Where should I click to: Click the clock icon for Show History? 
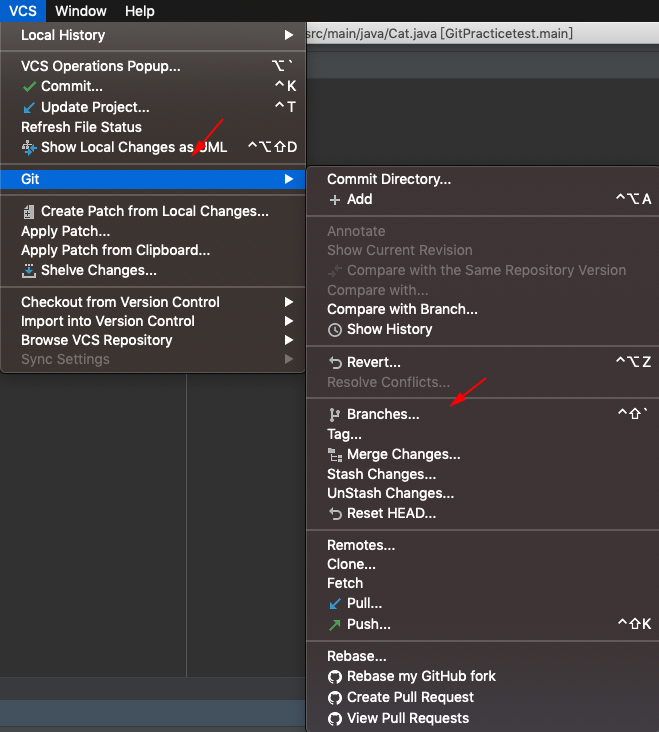335,330
